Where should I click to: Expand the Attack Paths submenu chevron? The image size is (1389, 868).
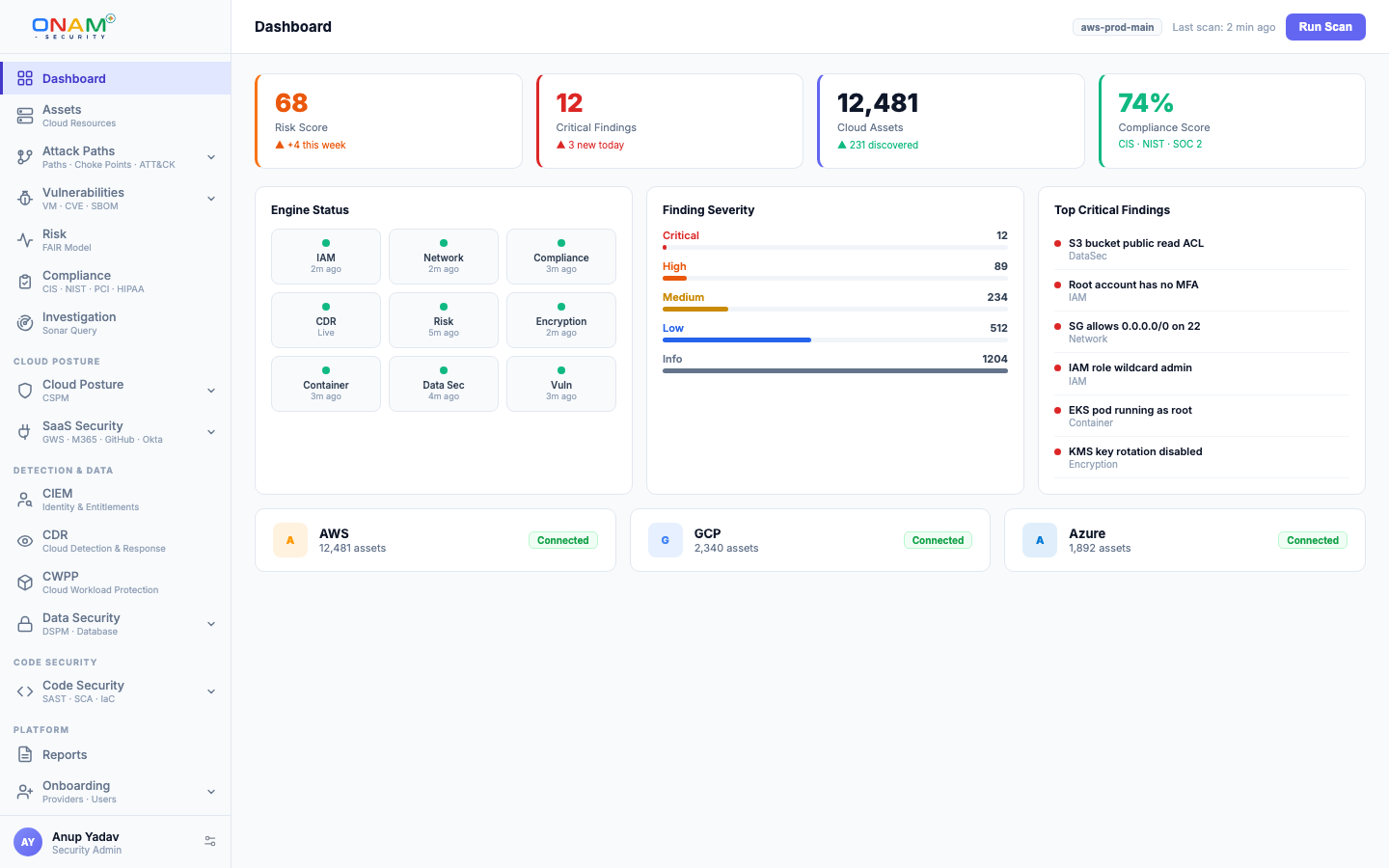pos(211,157)
